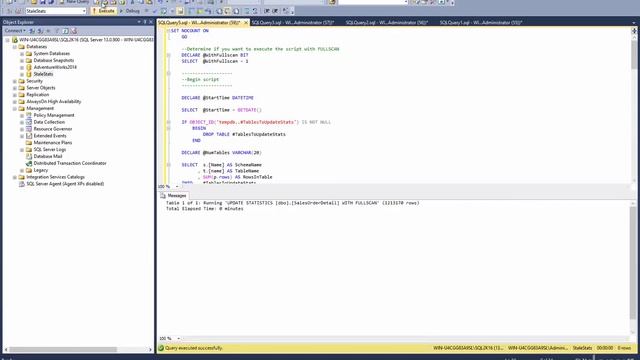The image size is (640, 360).
Task: Click the query editor vertical scrollbar
Action: pyautogui.click(x=634, y=109)
